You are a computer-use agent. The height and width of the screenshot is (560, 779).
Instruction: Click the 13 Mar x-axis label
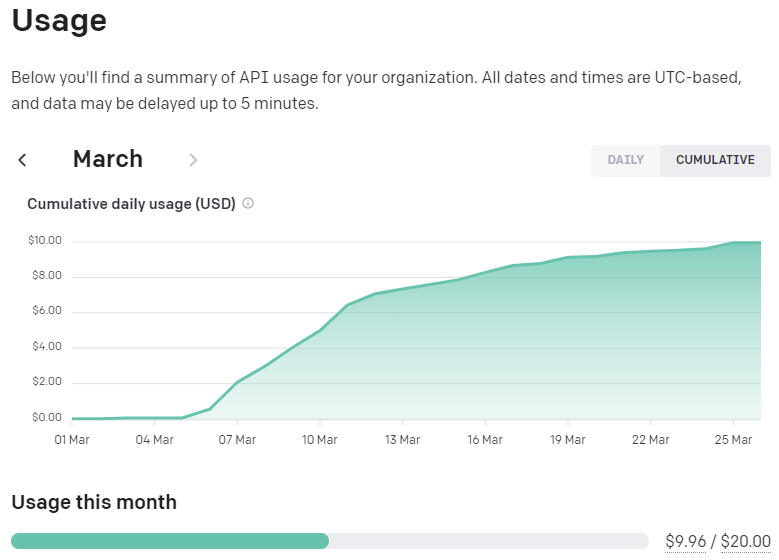pos(402,440)
